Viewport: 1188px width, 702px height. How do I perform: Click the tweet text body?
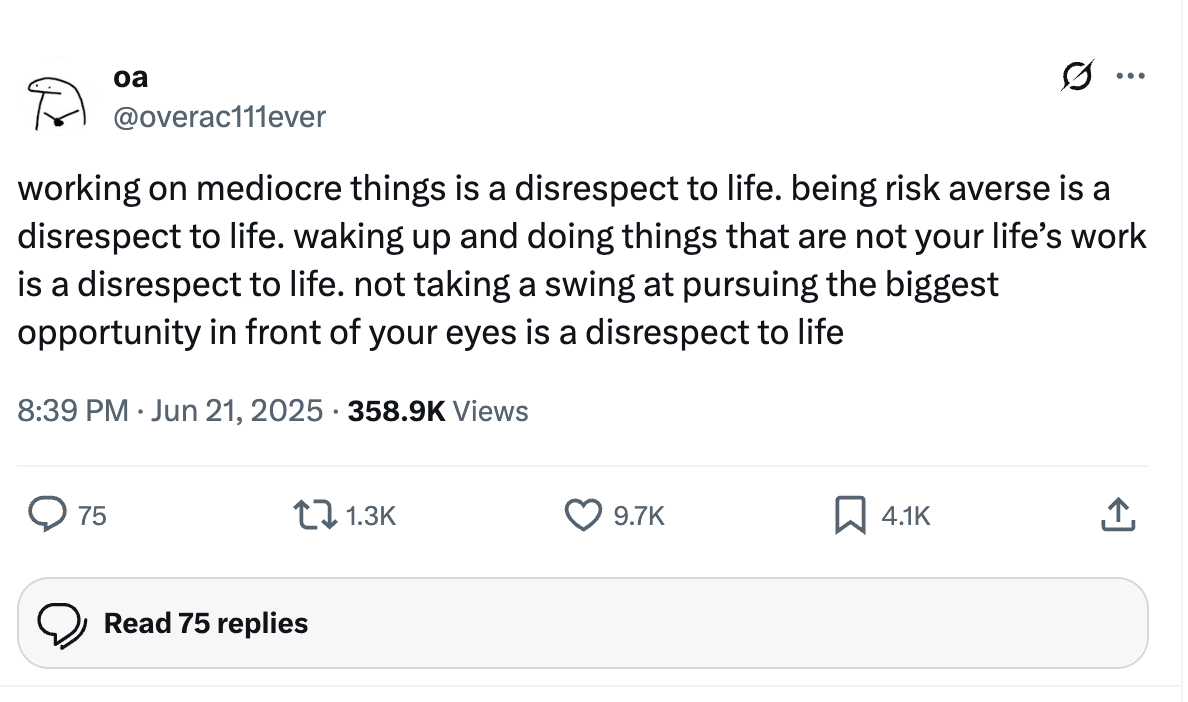click(x=580, y=260)
